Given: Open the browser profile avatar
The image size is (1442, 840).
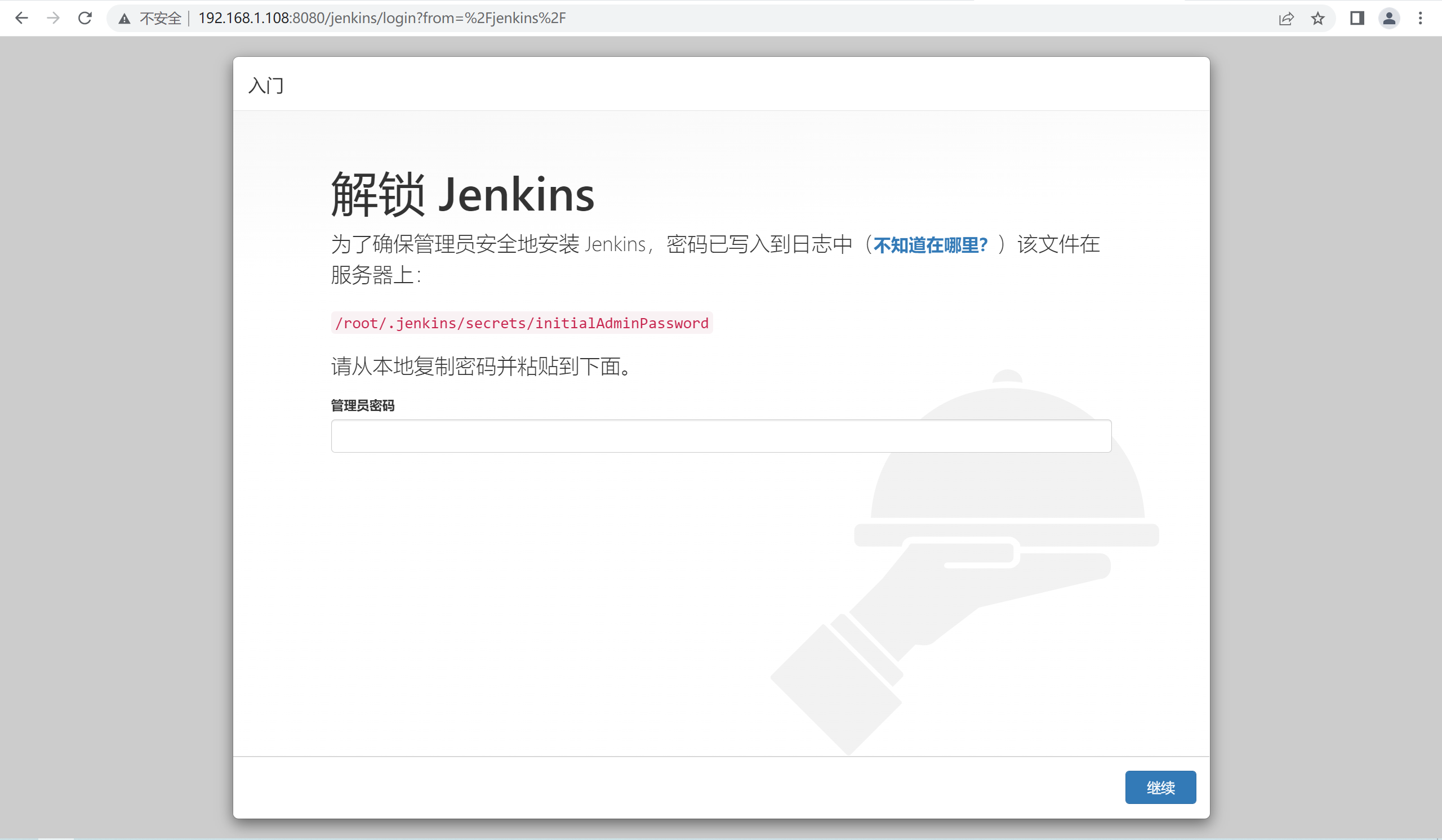Looking at the screenshot, I should pos(1389,19).
